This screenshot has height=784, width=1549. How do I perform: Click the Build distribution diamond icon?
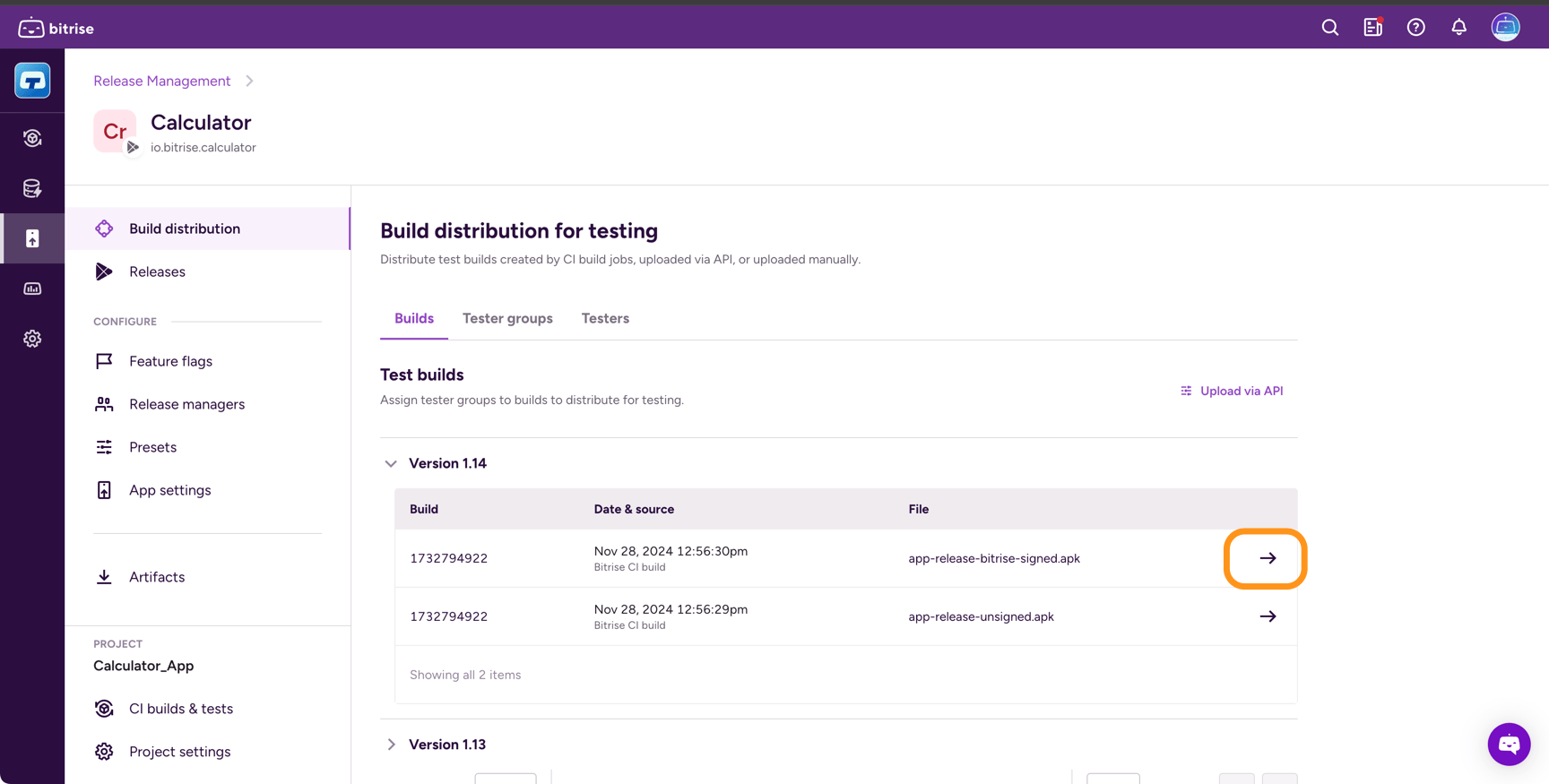click(x=104, y=228)
